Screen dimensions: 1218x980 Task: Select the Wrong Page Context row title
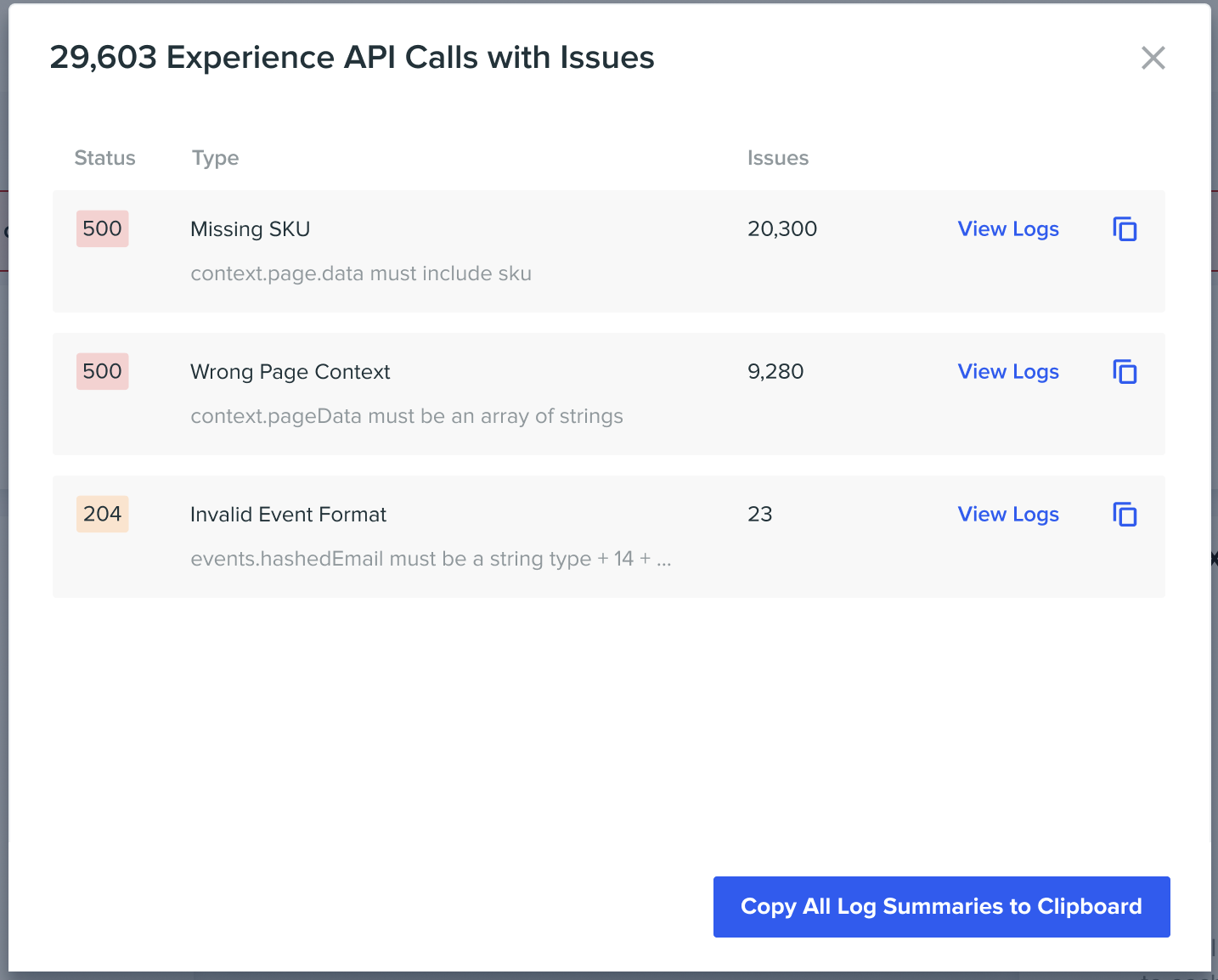pyautogui.click(x=290, y=372)
